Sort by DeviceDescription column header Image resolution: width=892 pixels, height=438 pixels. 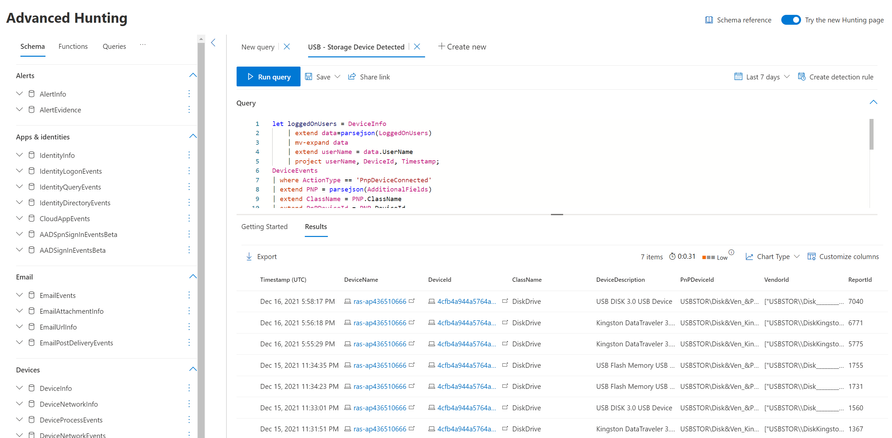click(x=621, y=280)
